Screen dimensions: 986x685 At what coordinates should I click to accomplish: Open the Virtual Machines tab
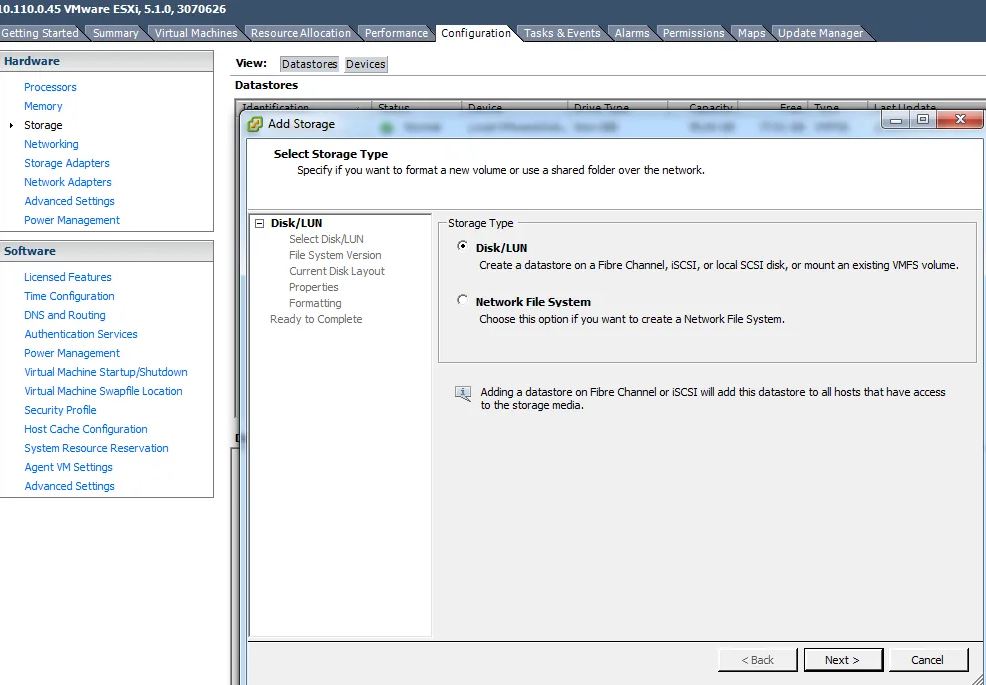coord(196,33)
